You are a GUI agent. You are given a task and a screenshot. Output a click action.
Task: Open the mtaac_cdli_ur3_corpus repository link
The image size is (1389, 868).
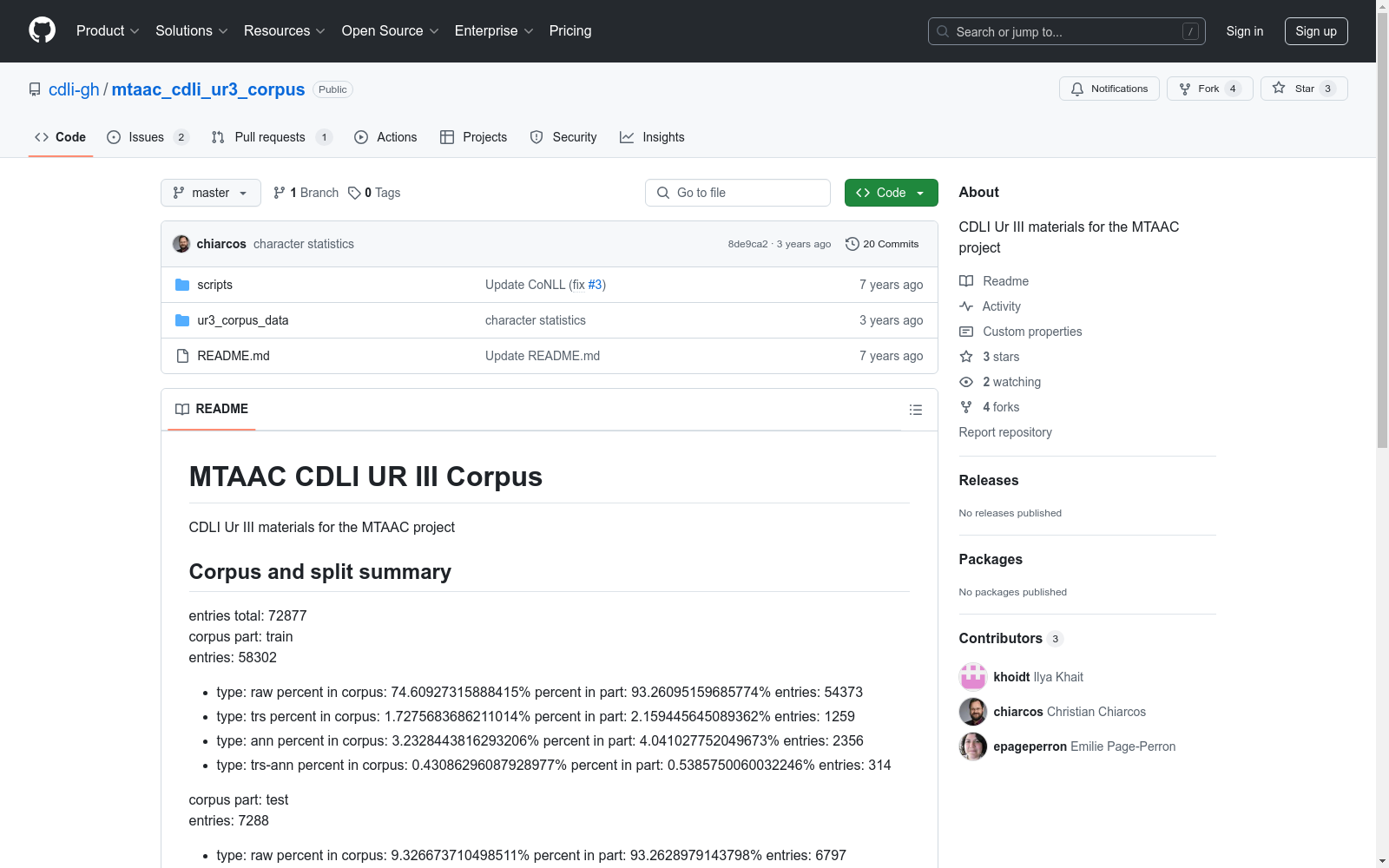[208, 89]
